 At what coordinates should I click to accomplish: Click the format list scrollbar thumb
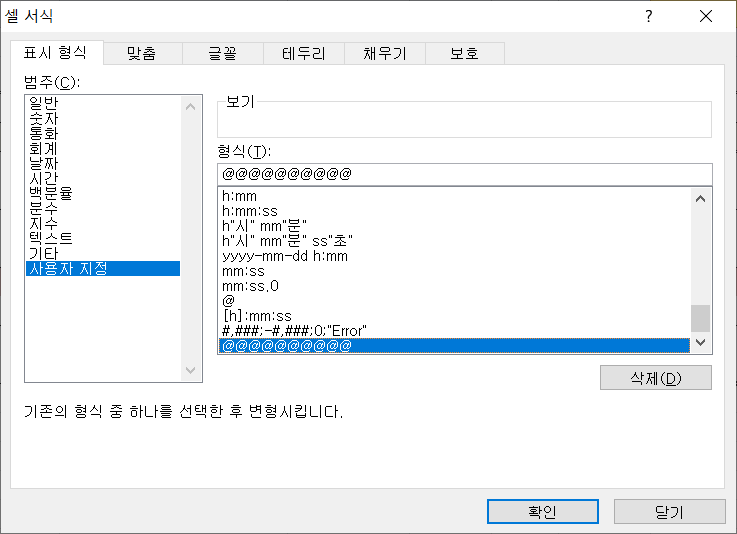pos(700,318)
